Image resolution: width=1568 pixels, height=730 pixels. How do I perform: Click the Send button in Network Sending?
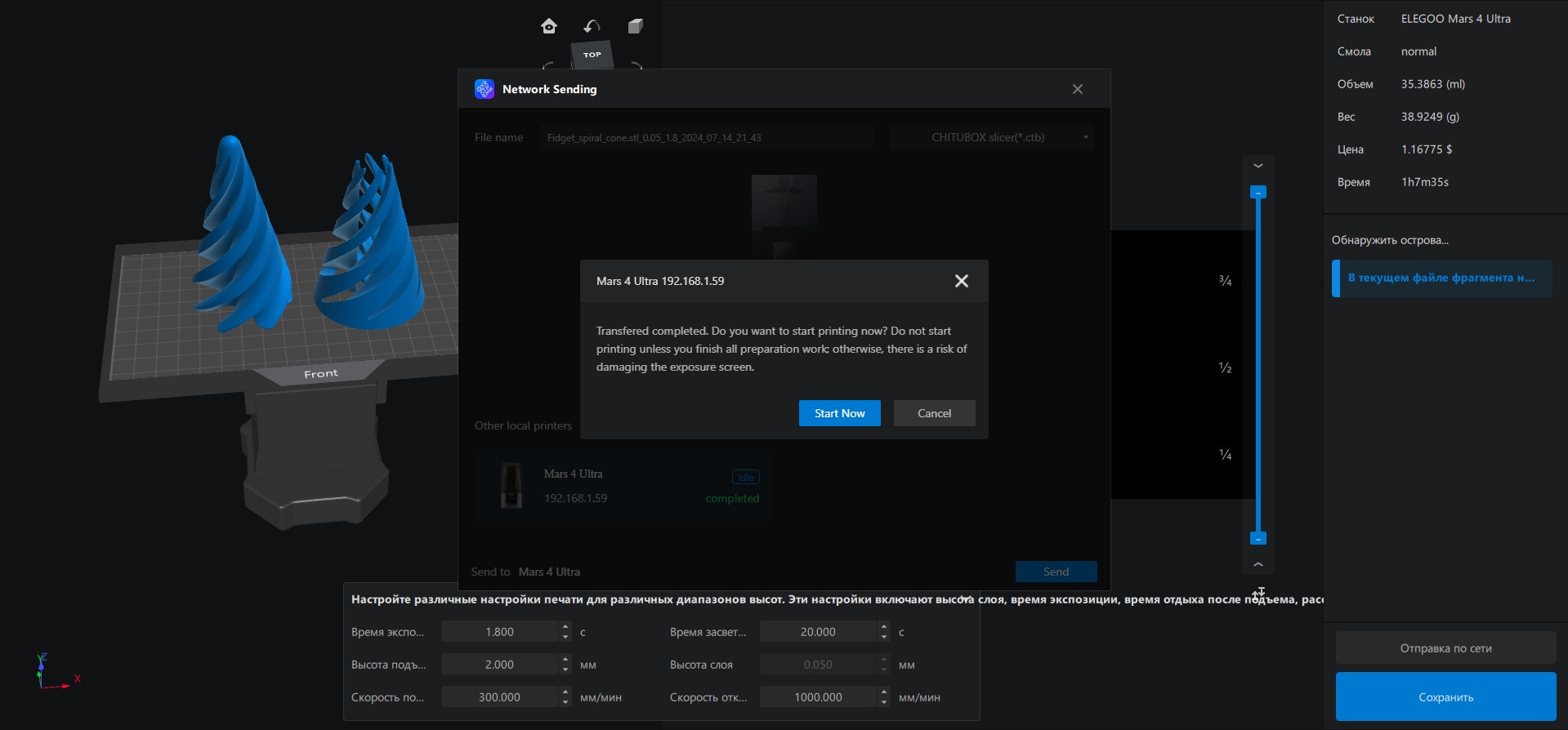click(x=1057, y=572)
